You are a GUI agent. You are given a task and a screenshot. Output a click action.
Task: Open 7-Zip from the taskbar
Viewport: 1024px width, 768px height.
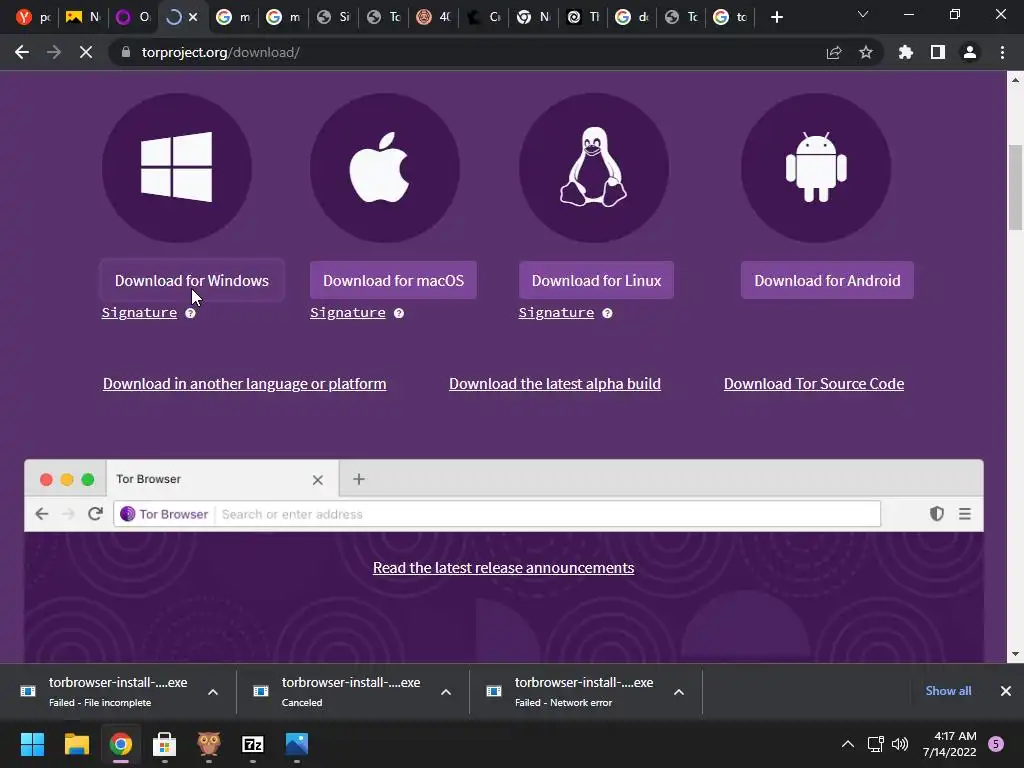[x=253, y=744]
